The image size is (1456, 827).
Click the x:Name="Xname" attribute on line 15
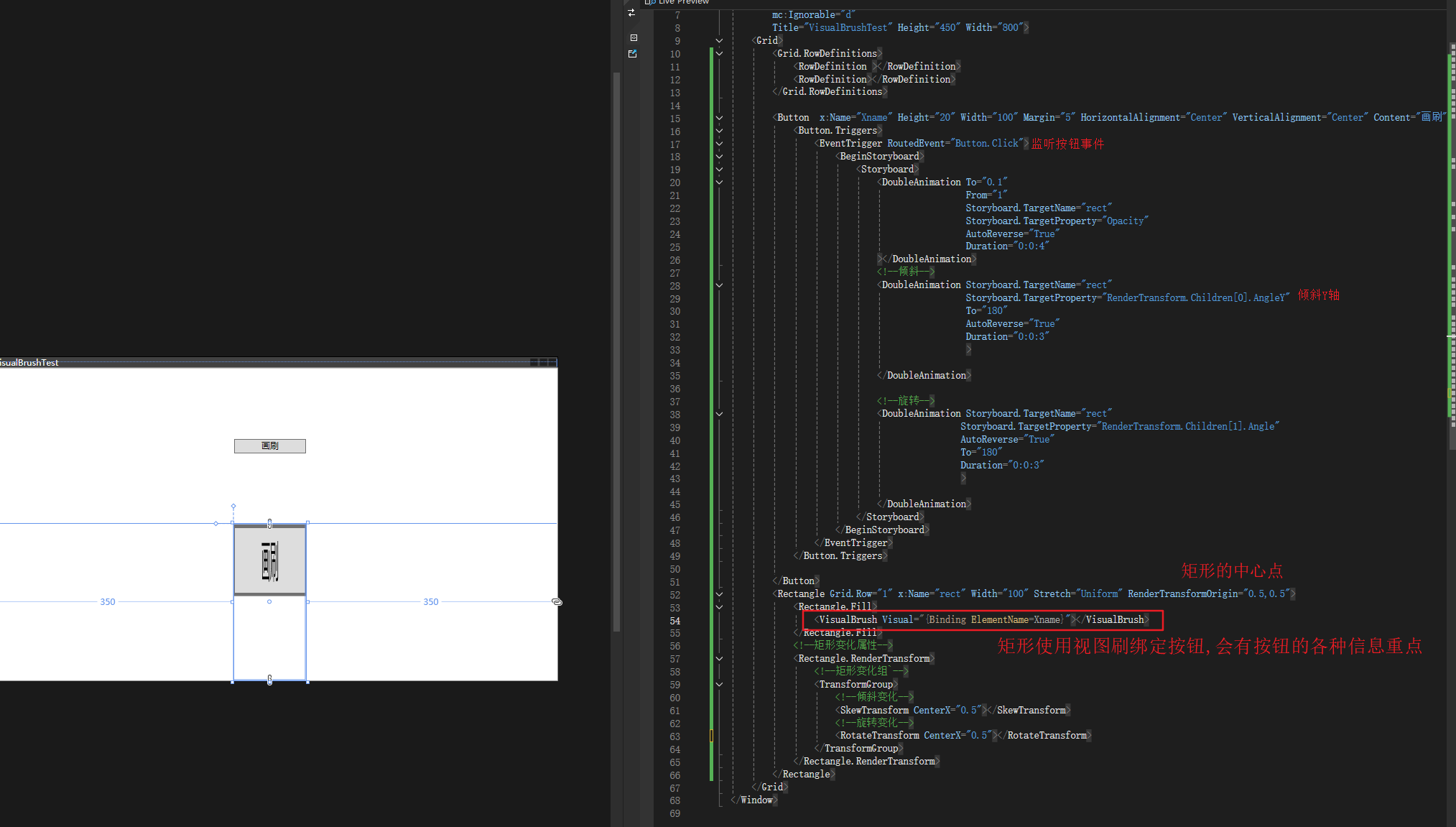pyautogui.click(x=855, y=117)
